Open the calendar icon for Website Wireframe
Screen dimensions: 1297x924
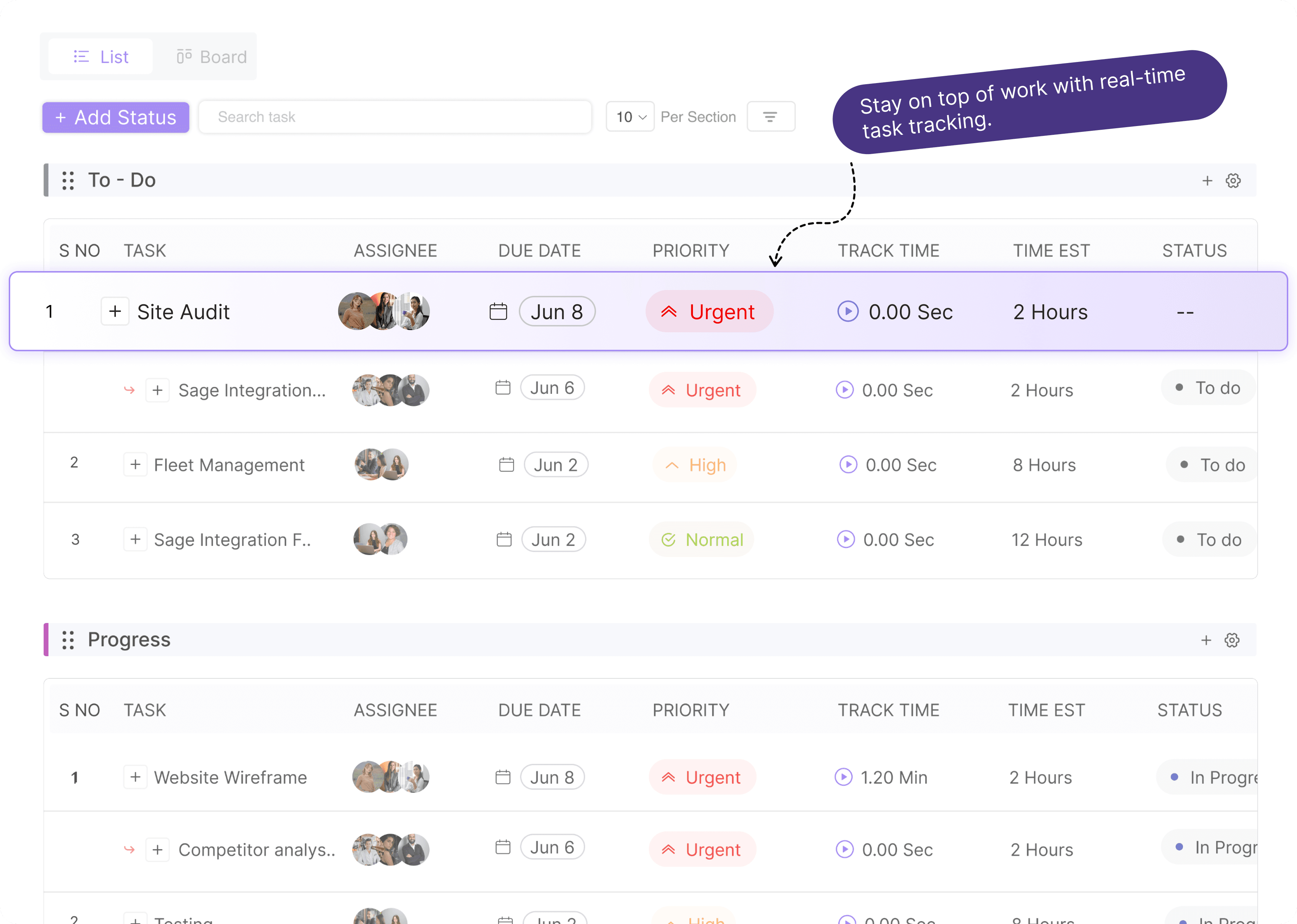[x=503, y=777]
